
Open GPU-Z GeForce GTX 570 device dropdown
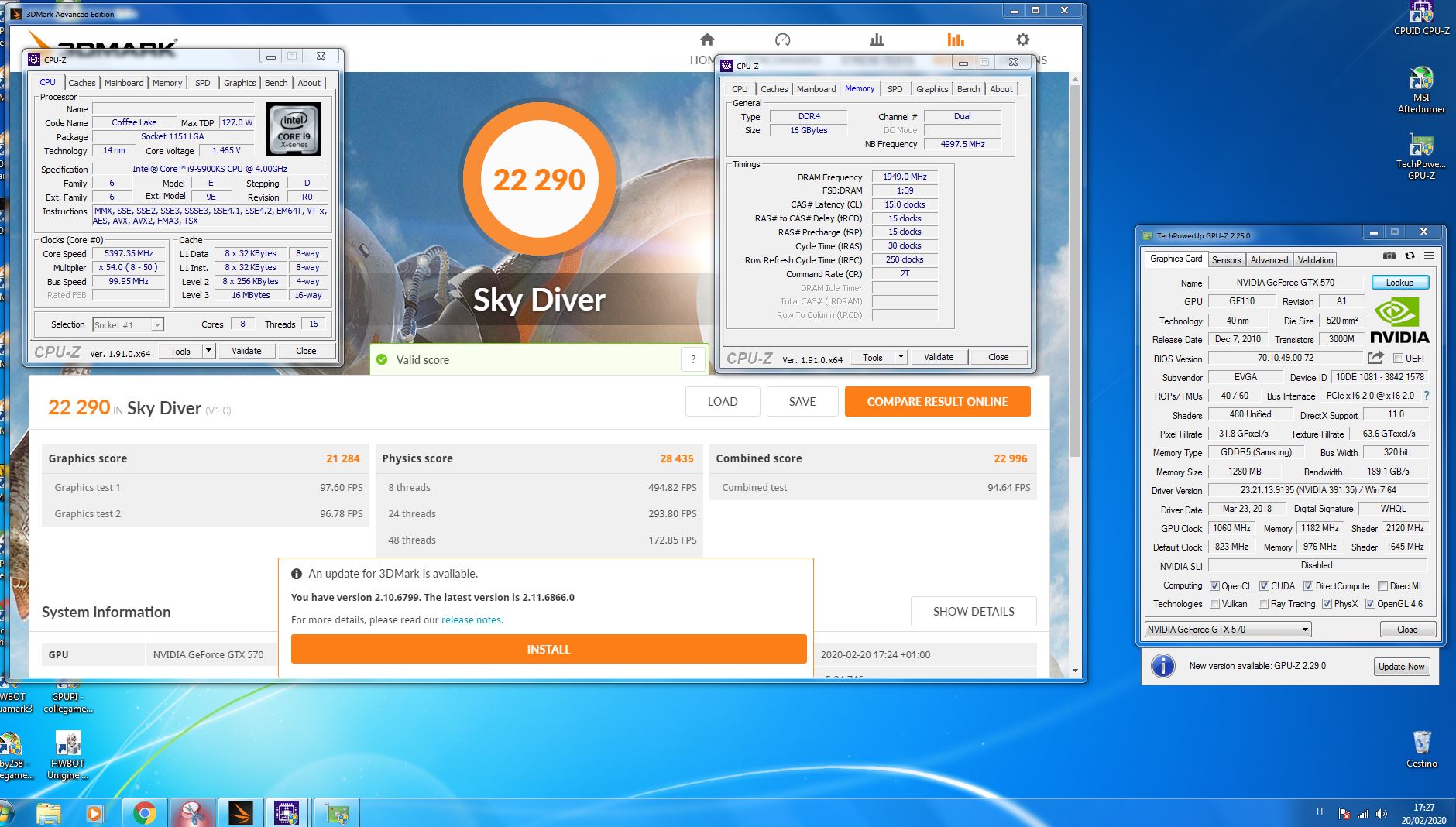pyautogui.click(x=1228, y=630)
